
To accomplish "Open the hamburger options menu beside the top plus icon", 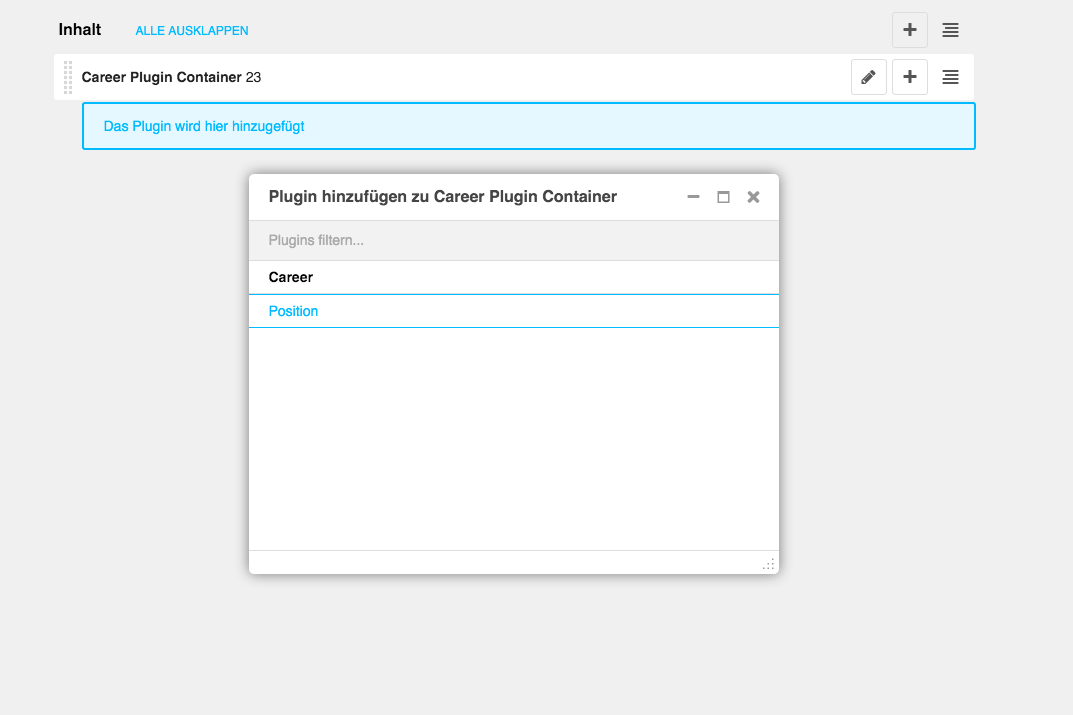I will [x=949, y=30].
